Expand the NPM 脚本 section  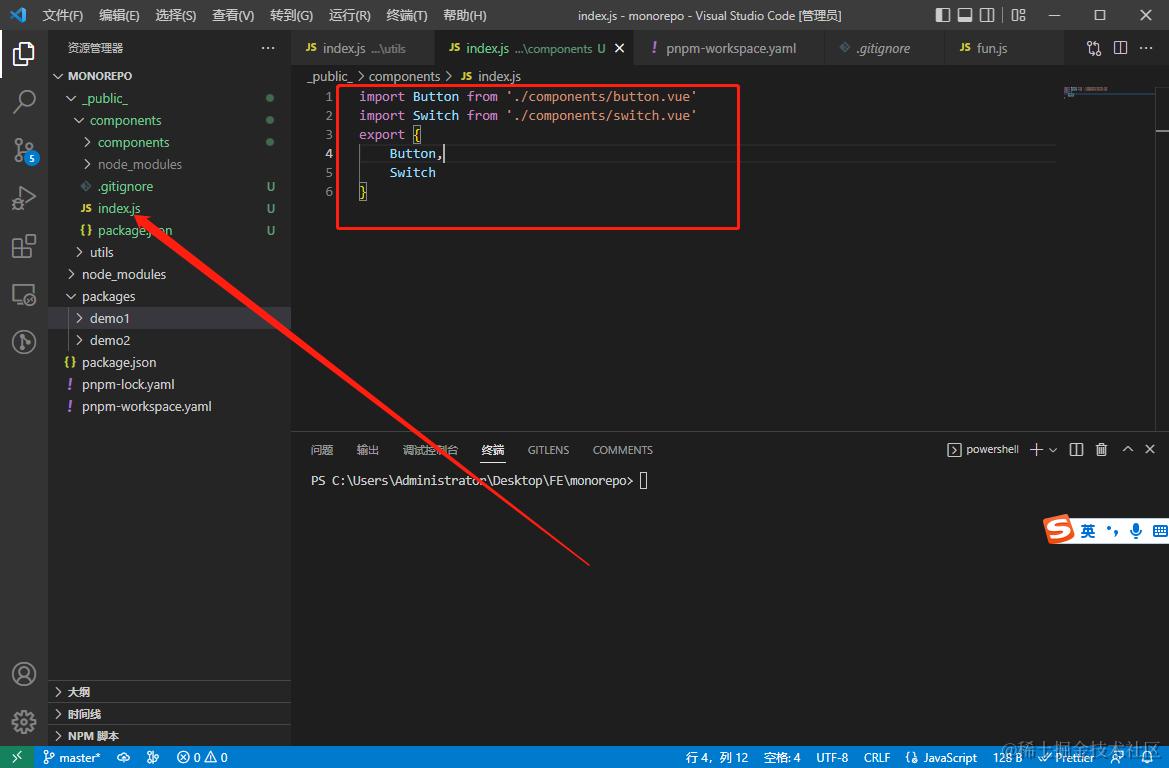[169, 736]
